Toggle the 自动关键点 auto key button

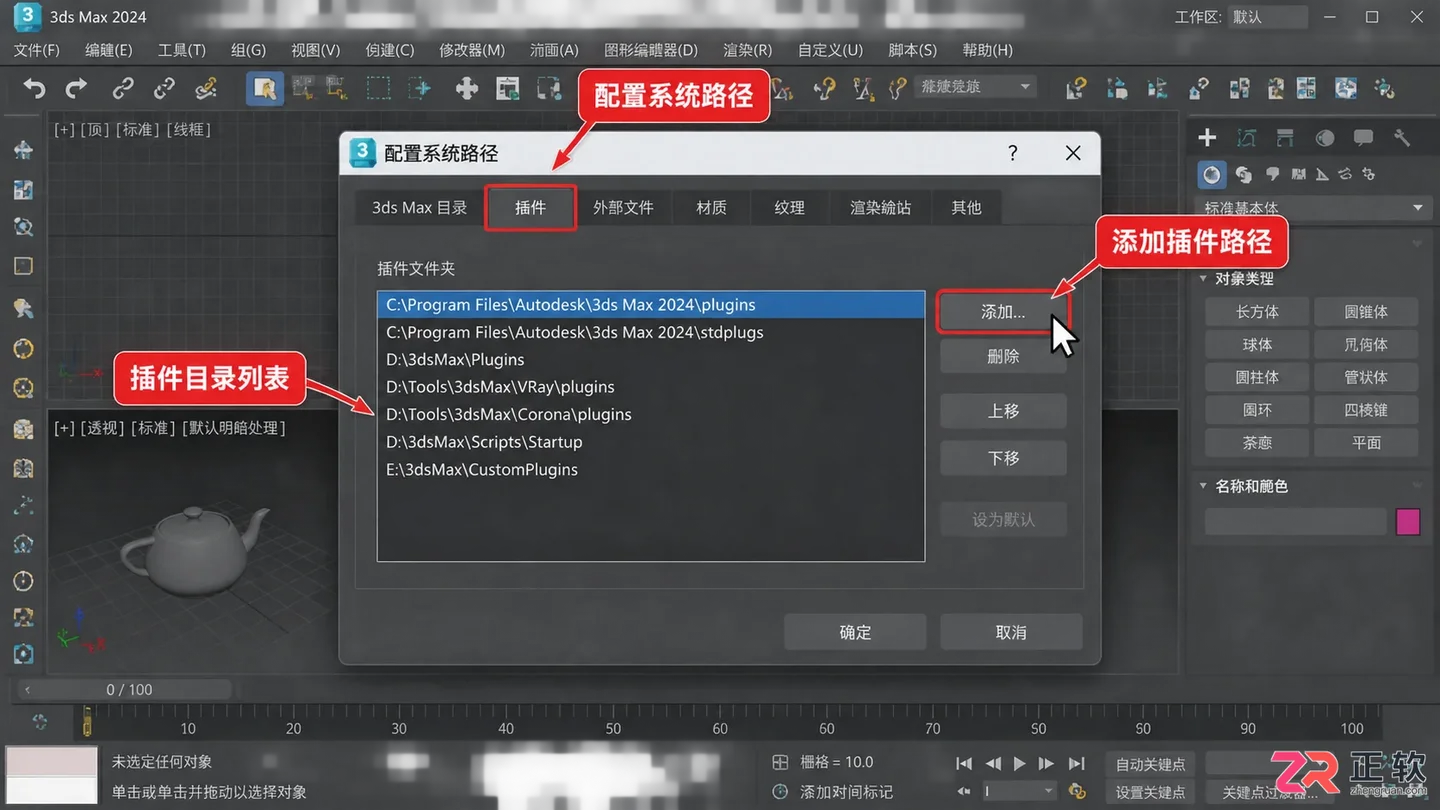click(x=1150, y=765)
